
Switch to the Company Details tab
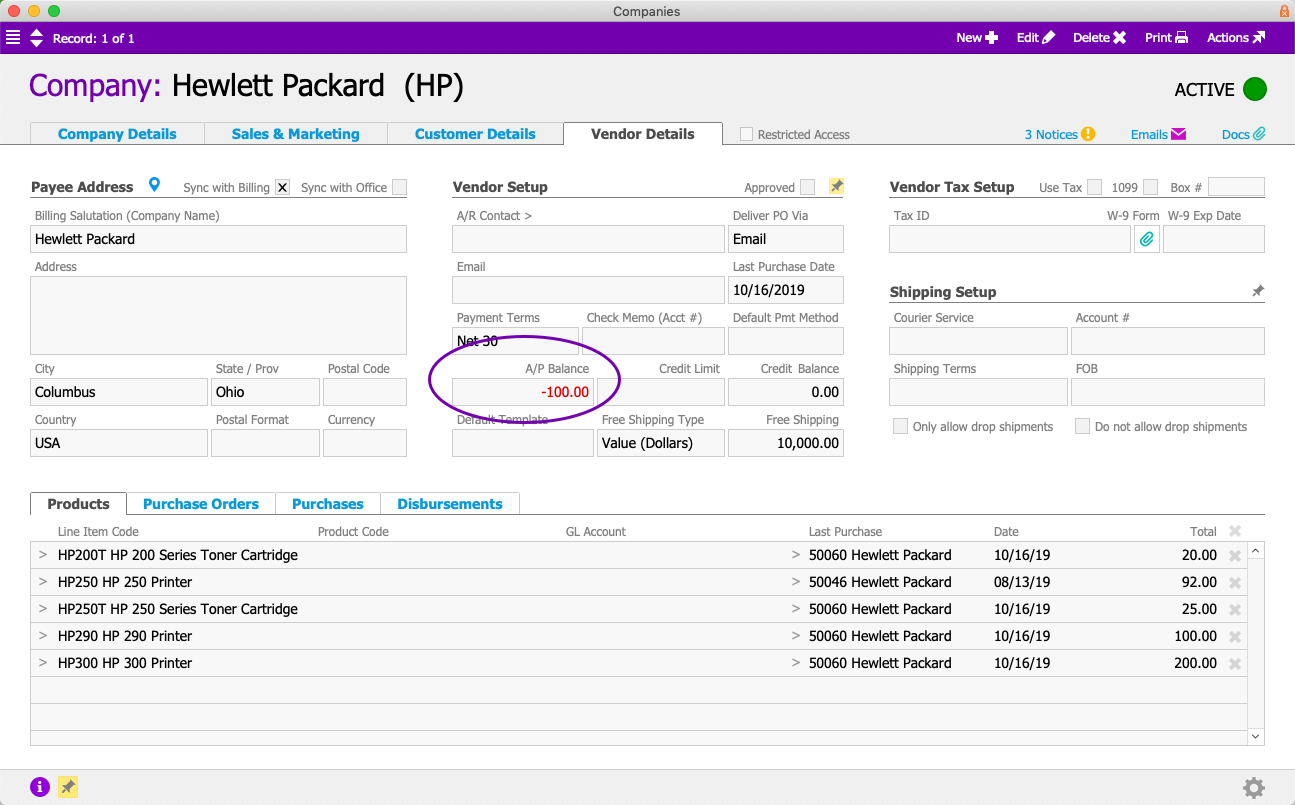pos(117,134)
